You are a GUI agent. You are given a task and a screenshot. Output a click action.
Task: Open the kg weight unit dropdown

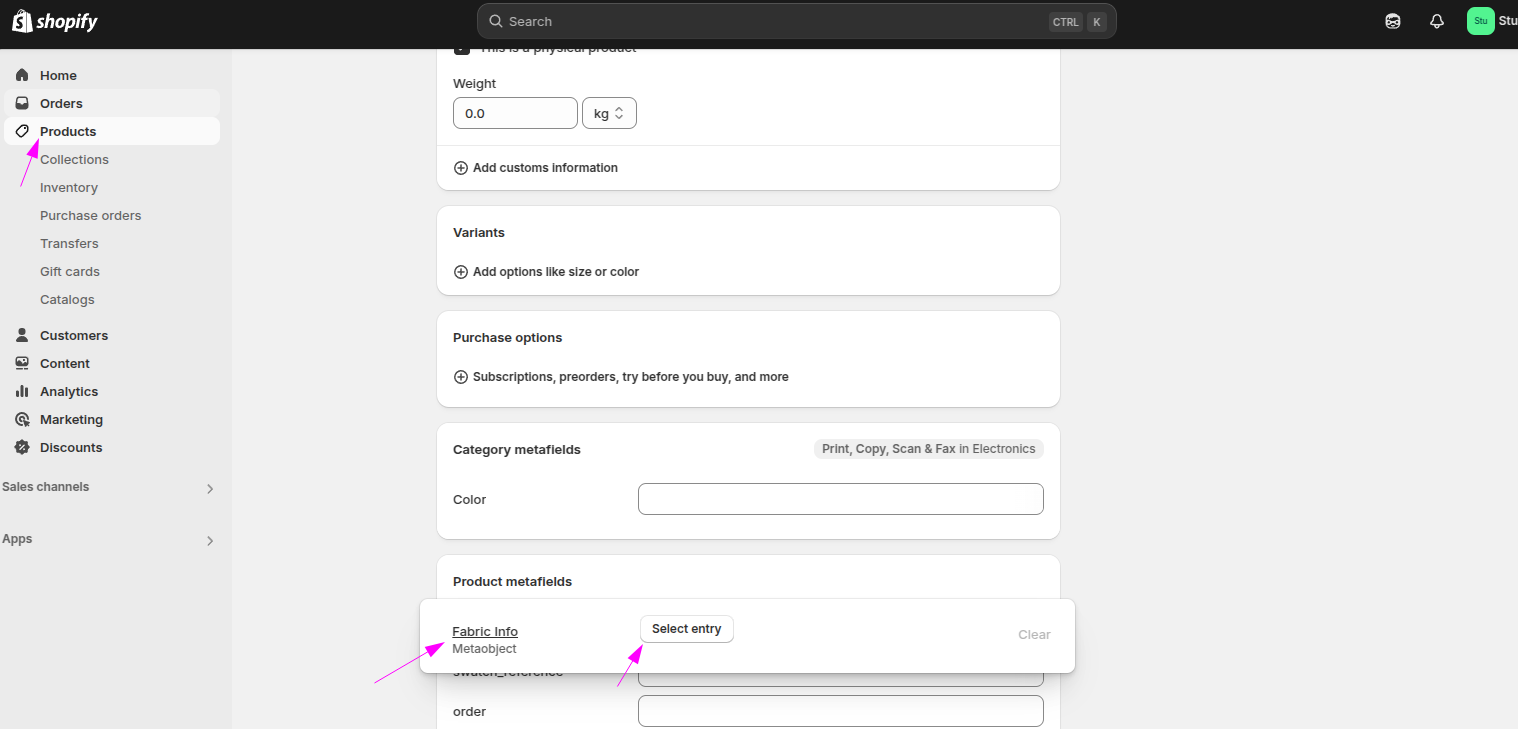(x=609, y=113)
